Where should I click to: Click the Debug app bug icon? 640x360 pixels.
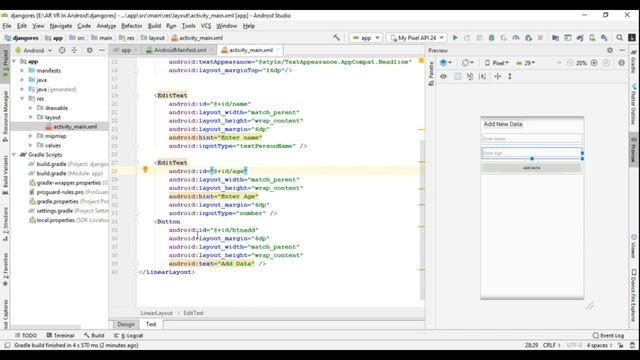point(491,38)
